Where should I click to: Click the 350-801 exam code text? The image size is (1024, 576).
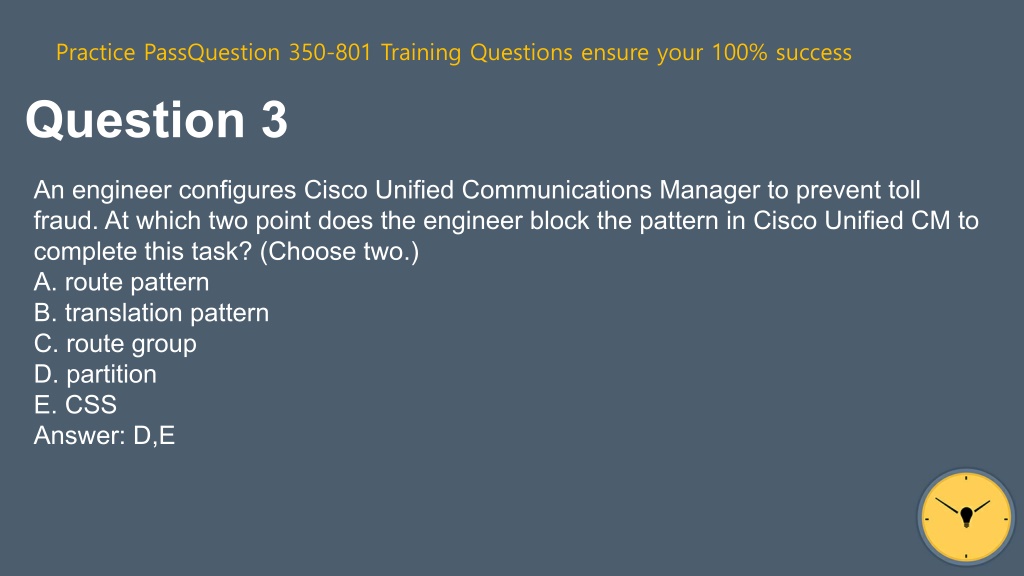pos(330,52)
